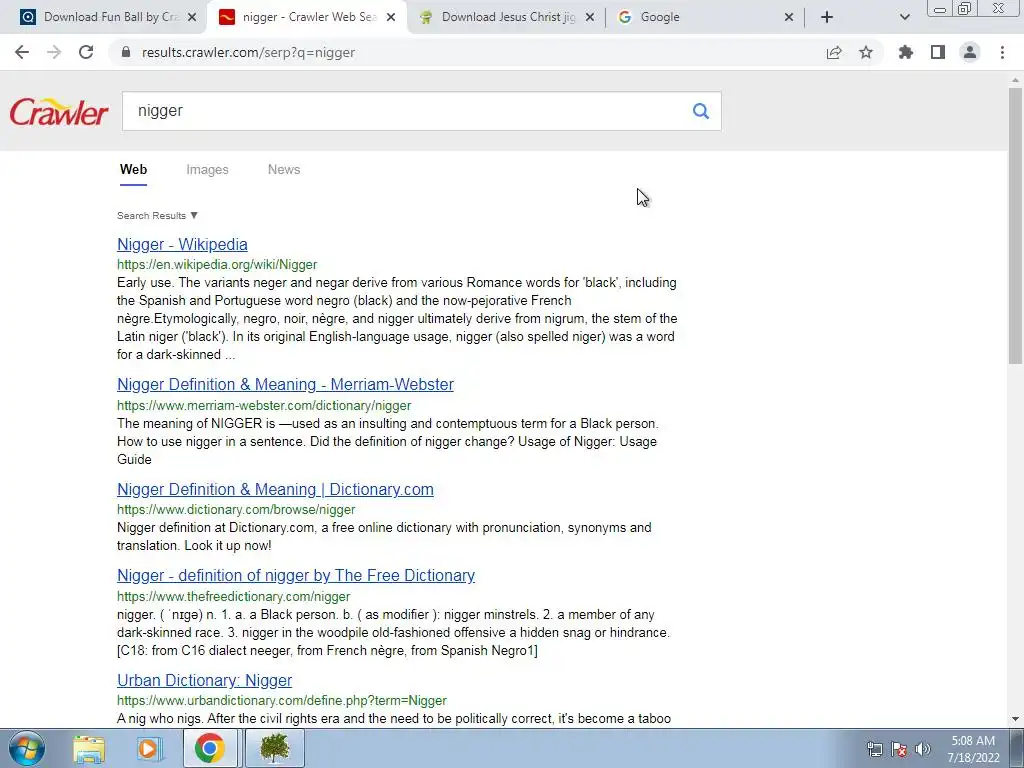
Task: Open File Explorer from the taskbar
Action: (x=89, y=749)
